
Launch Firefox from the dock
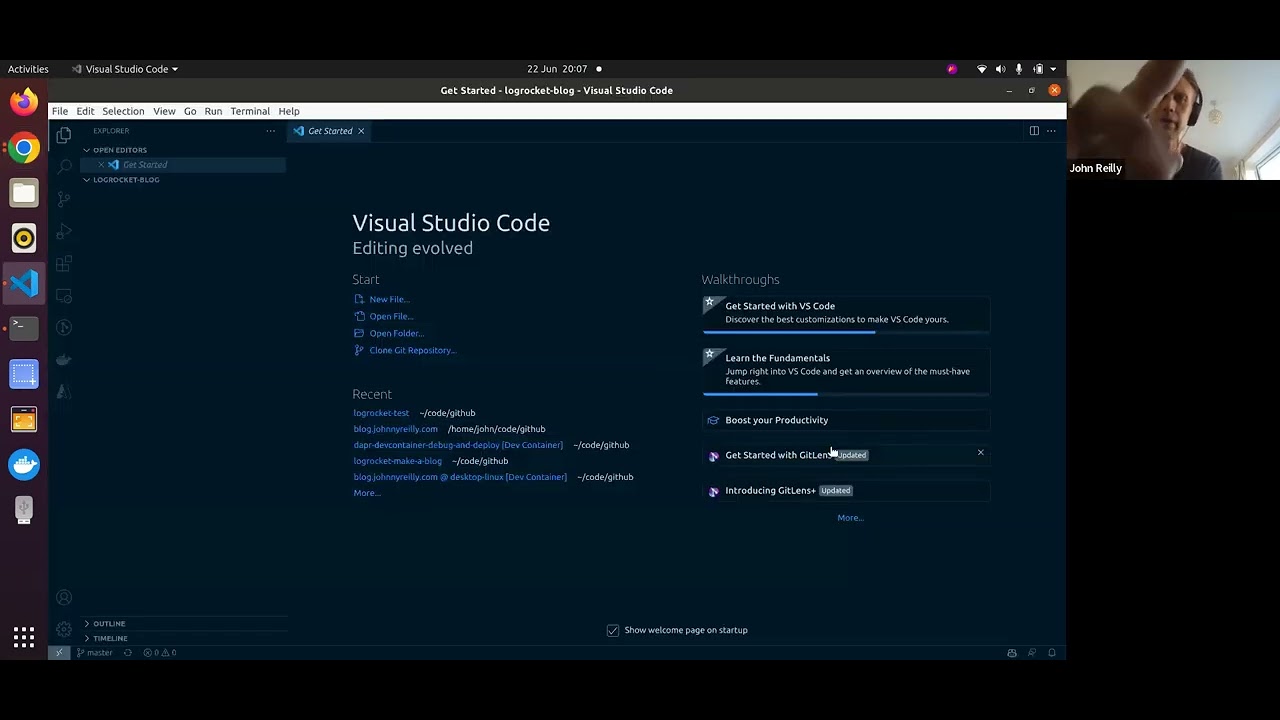click(x=24, y=102)
